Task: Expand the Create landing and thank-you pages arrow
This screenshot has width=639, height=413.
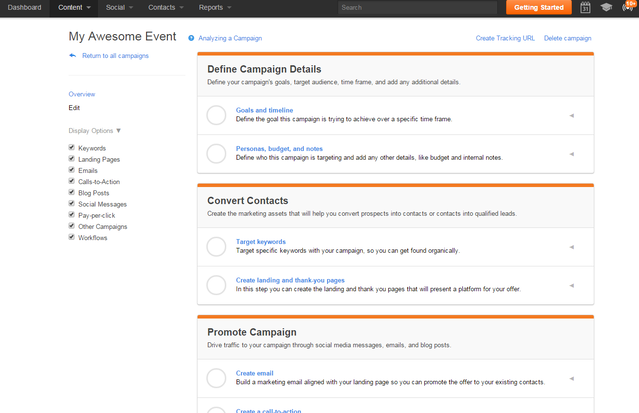Action: tap(571, 285)
